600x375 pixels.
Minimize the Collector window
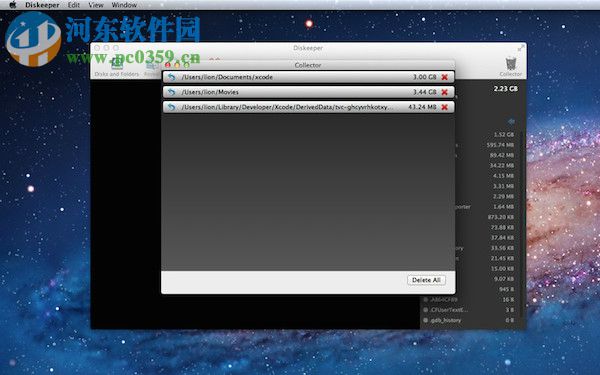point(177,65)
